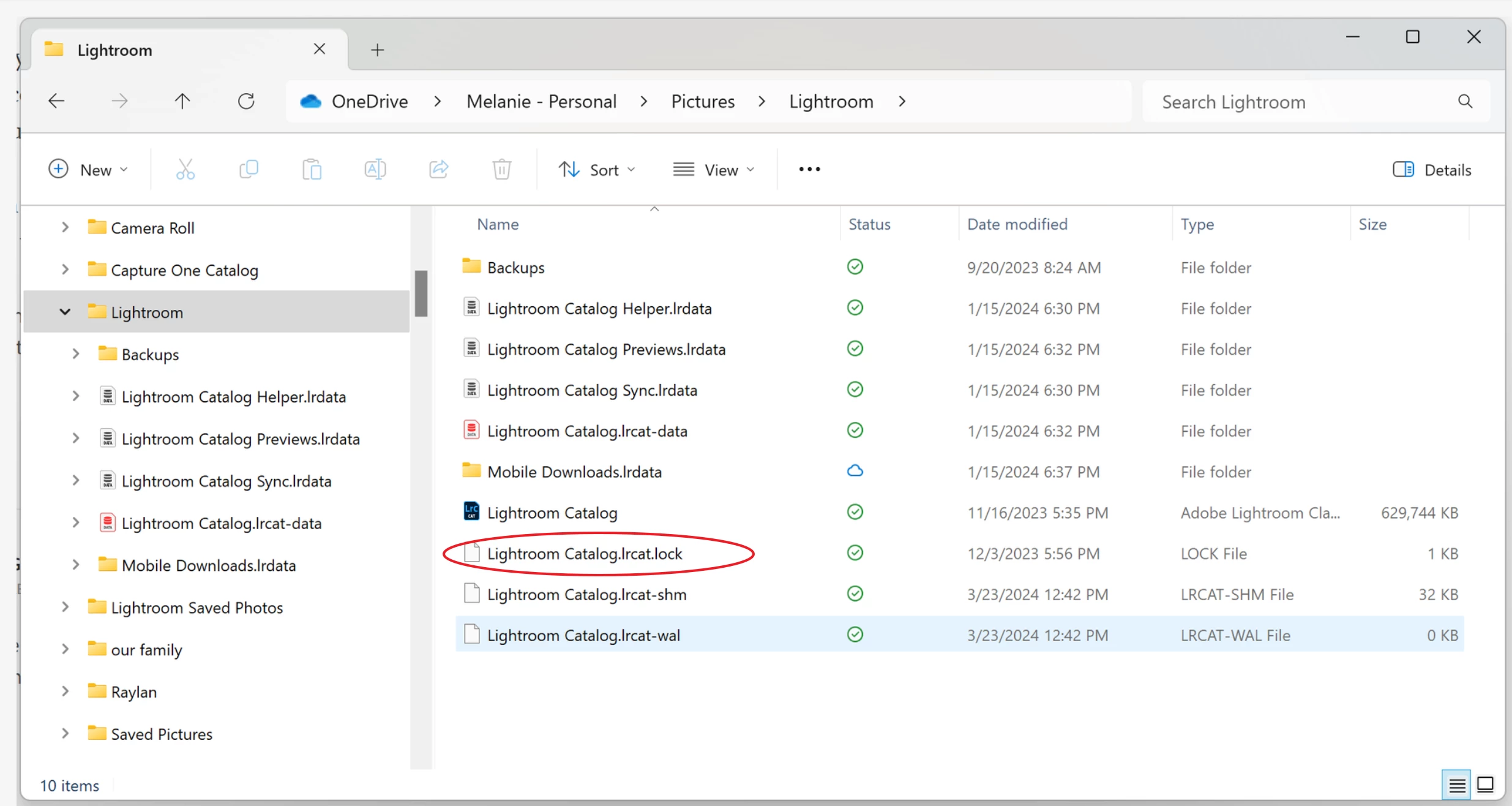Viewport: 1512px width, 806px height.
Task: Open the Sort dropdown menu
Action: click(x=597, y=170)
